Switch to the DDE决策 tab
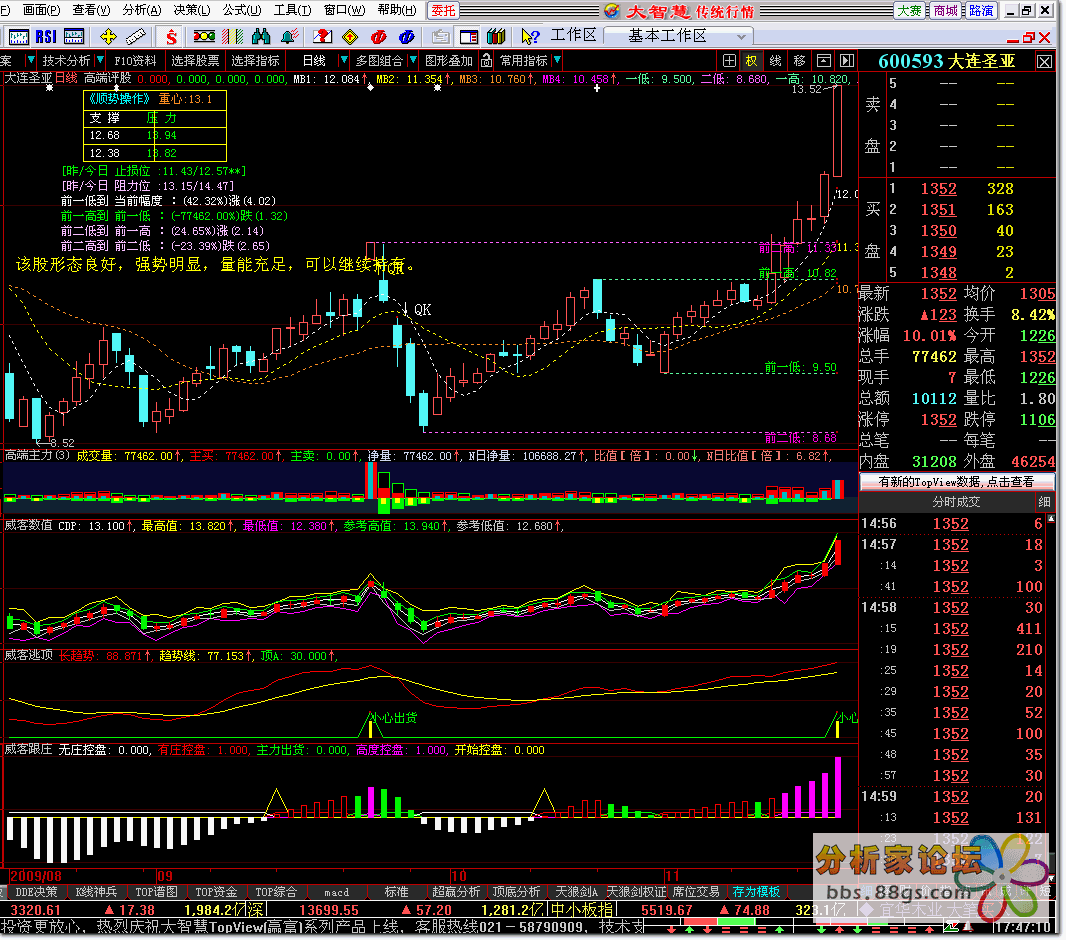Viewport: 1066px width, 940px height. click(36, 892)
